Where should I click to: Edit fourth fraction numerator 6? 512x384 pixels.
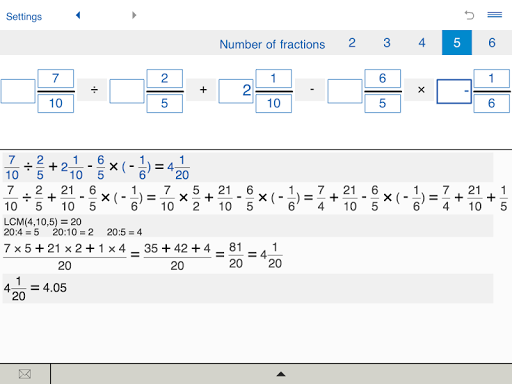point(383,78)
